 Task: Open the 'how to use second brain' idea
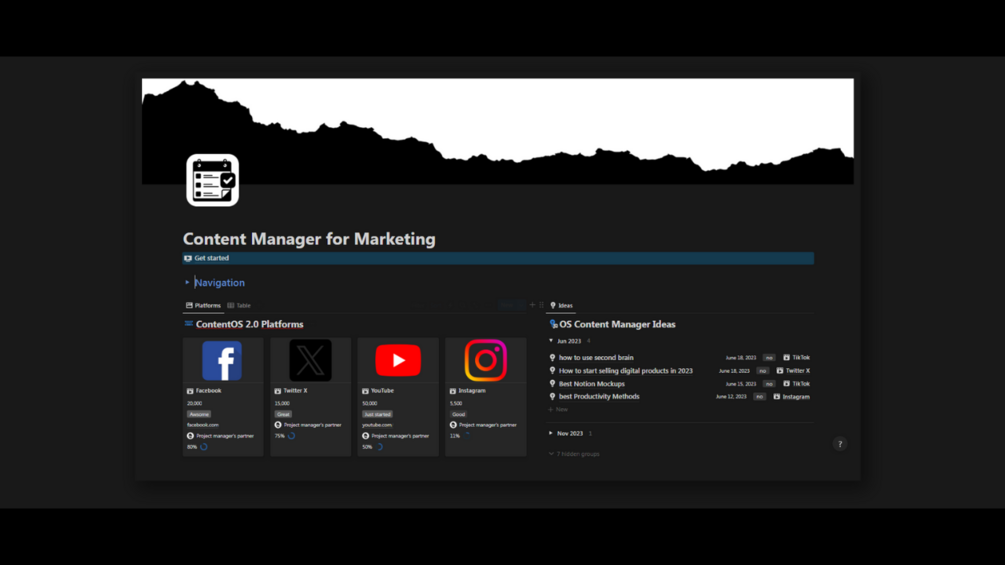click(x=596, y=357)
